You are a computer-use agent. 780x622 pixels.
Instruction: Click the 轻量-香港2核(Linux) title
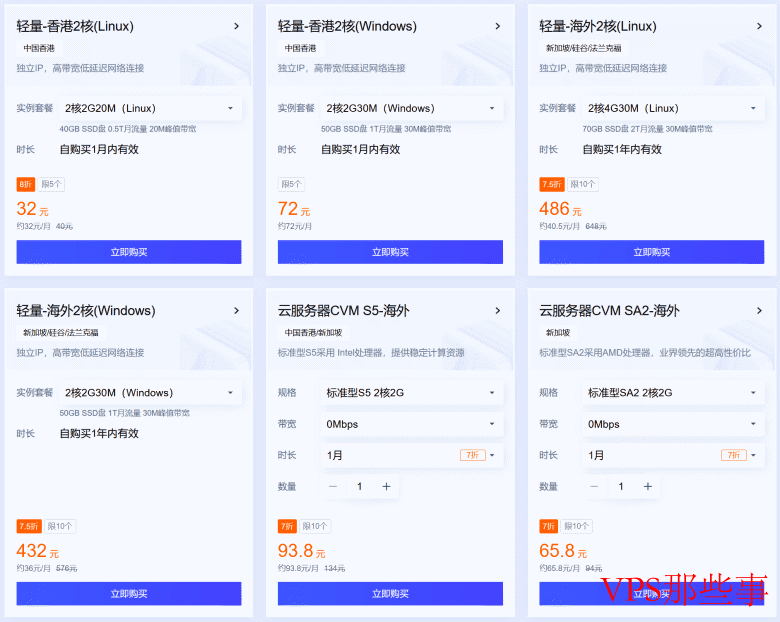tap(75, 26)
